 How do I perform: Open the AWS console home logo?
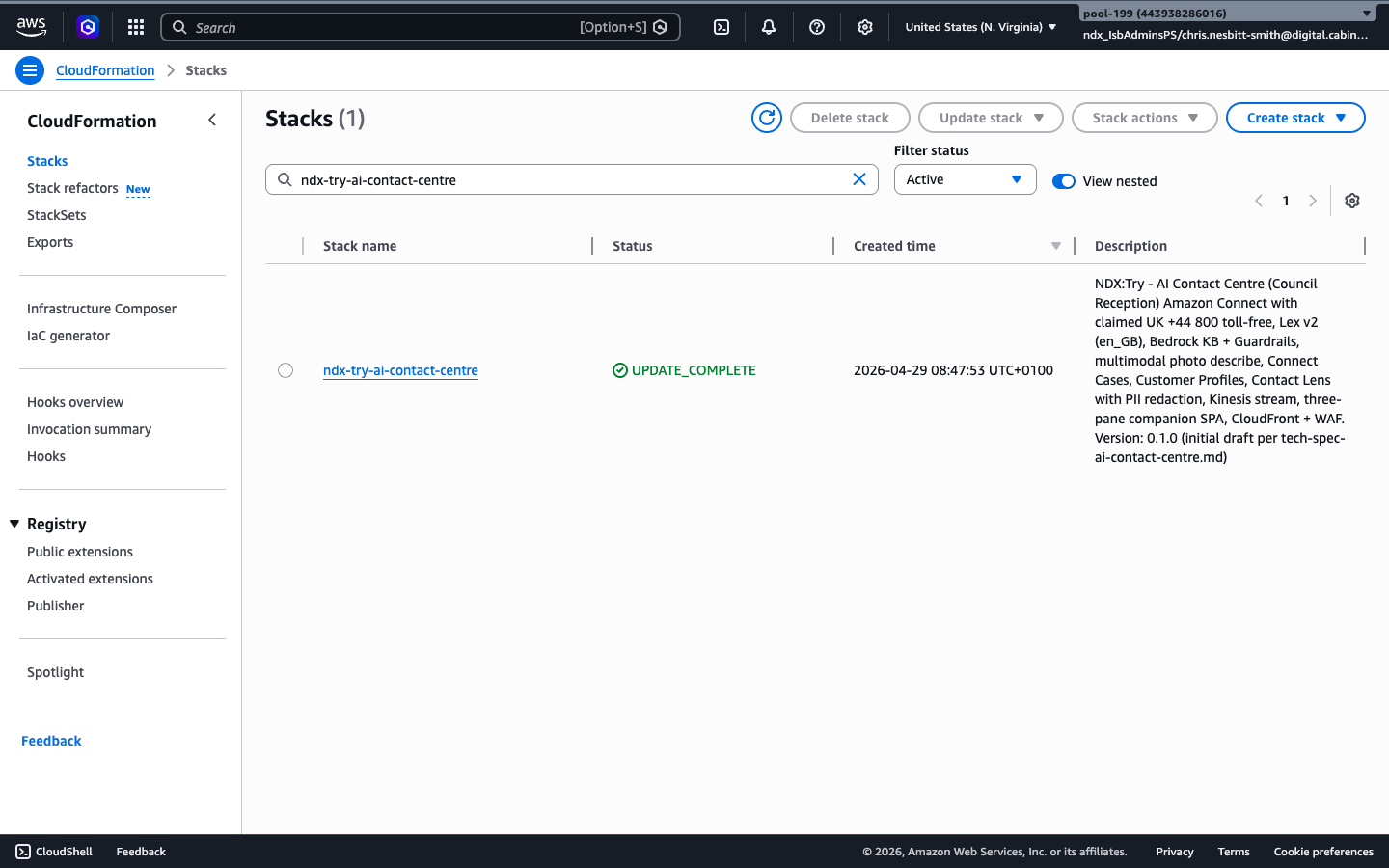(x=31, y=27)
